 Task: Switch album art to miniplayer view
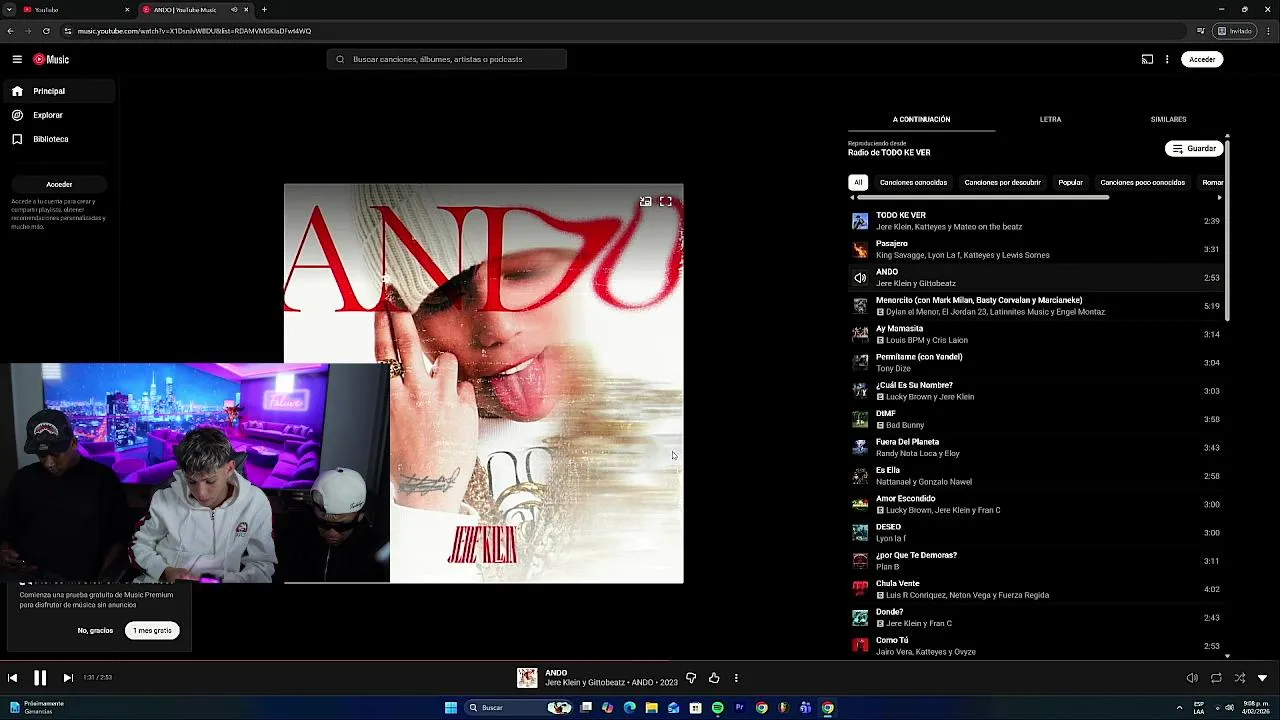tap(646, 202)
